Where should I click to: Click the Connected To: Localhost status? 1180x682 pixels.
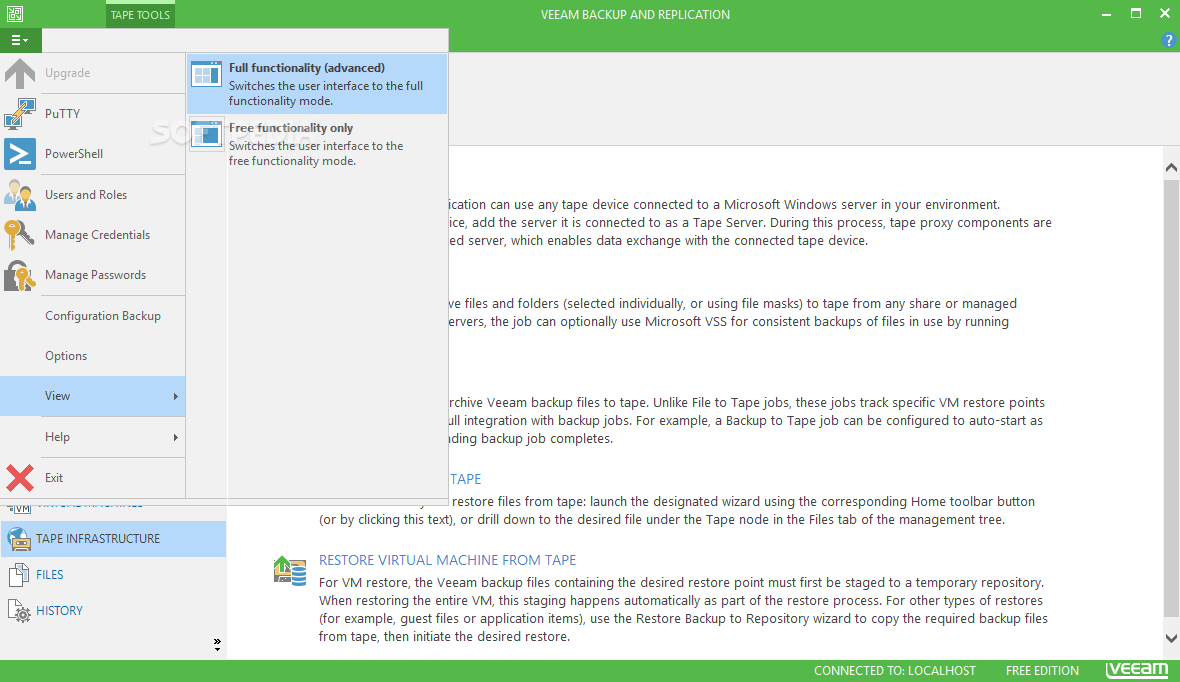(x=895, y=671)
